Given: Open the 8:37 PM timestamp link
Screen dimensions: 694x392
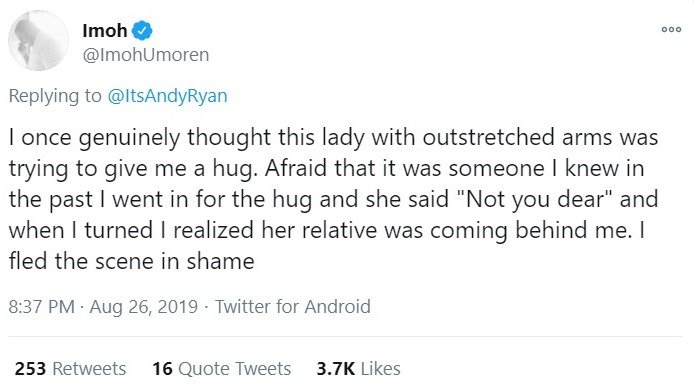Looking at the screenshot, I should (42, 306).
